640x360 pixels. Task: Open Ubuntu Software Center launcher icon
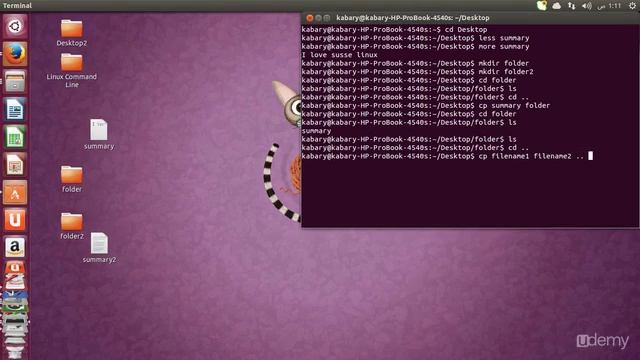pyautogui.click(x=15, y=192)
